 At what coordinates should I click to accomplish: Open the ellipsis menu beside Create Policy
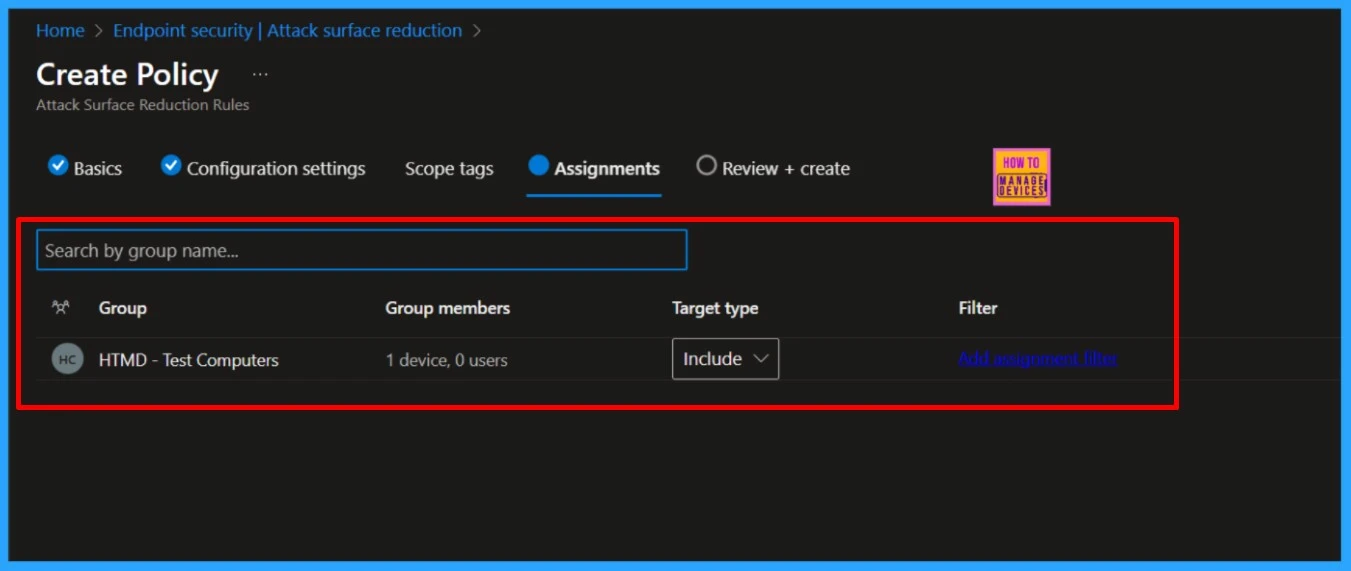pos(260,75)
